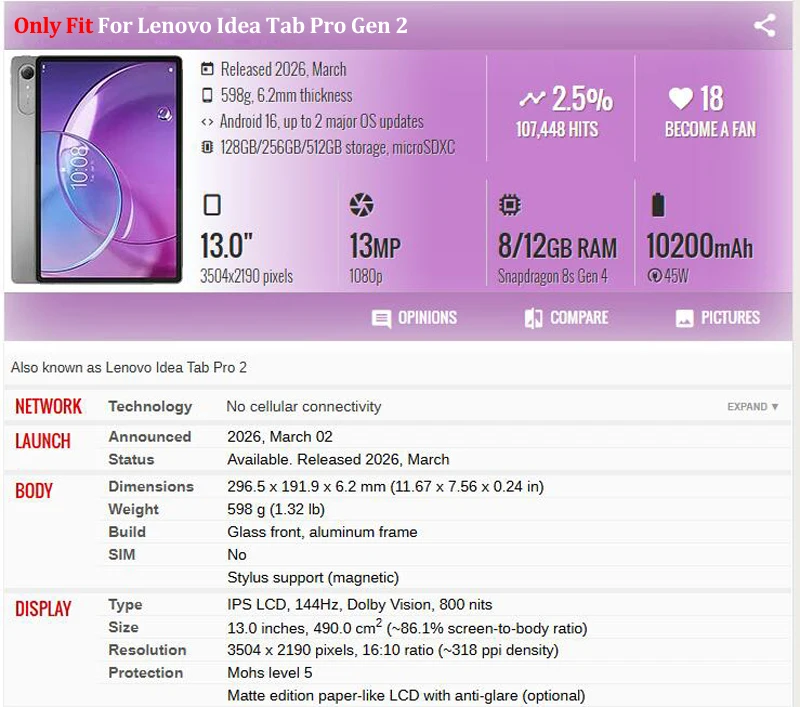Screen dimensions: 800x707
Task: Click the 'No' value in the SIM row
Action: coord(237,554)
